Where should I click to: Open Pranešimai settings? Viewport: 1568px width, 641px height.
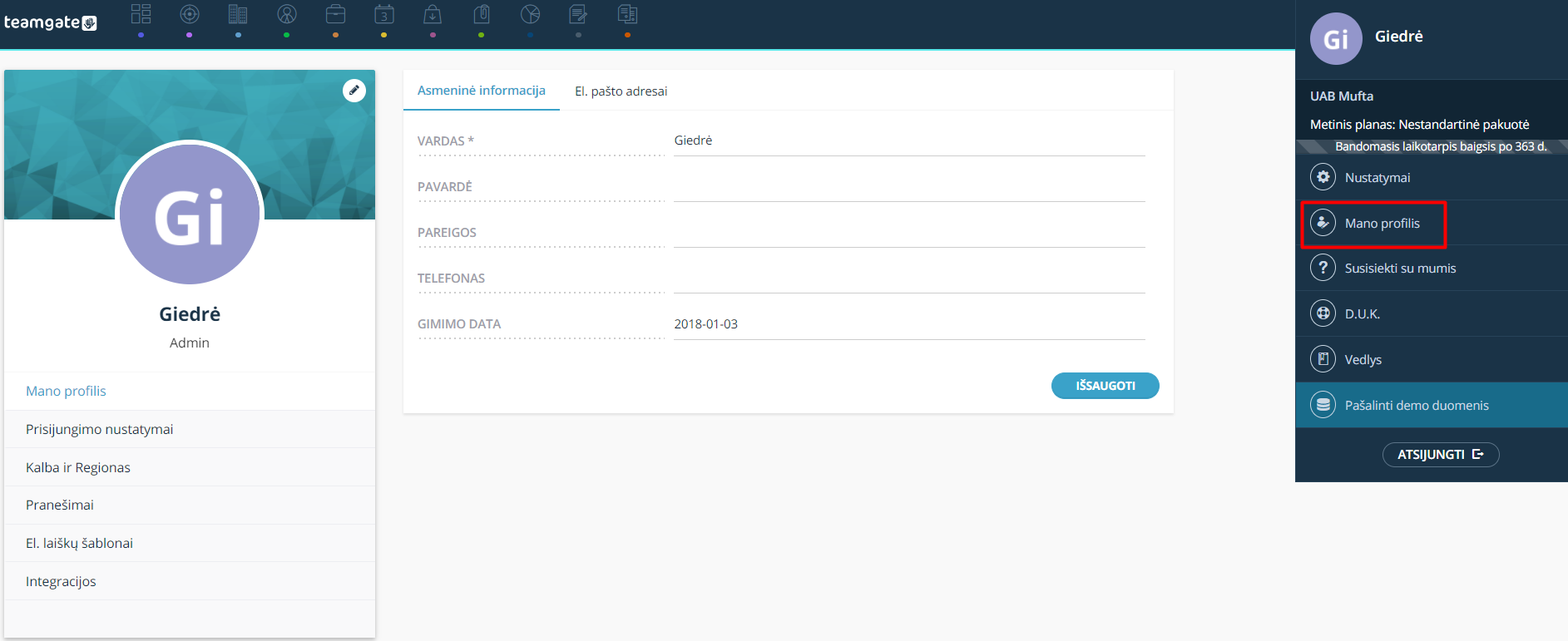tap(190, 505)
